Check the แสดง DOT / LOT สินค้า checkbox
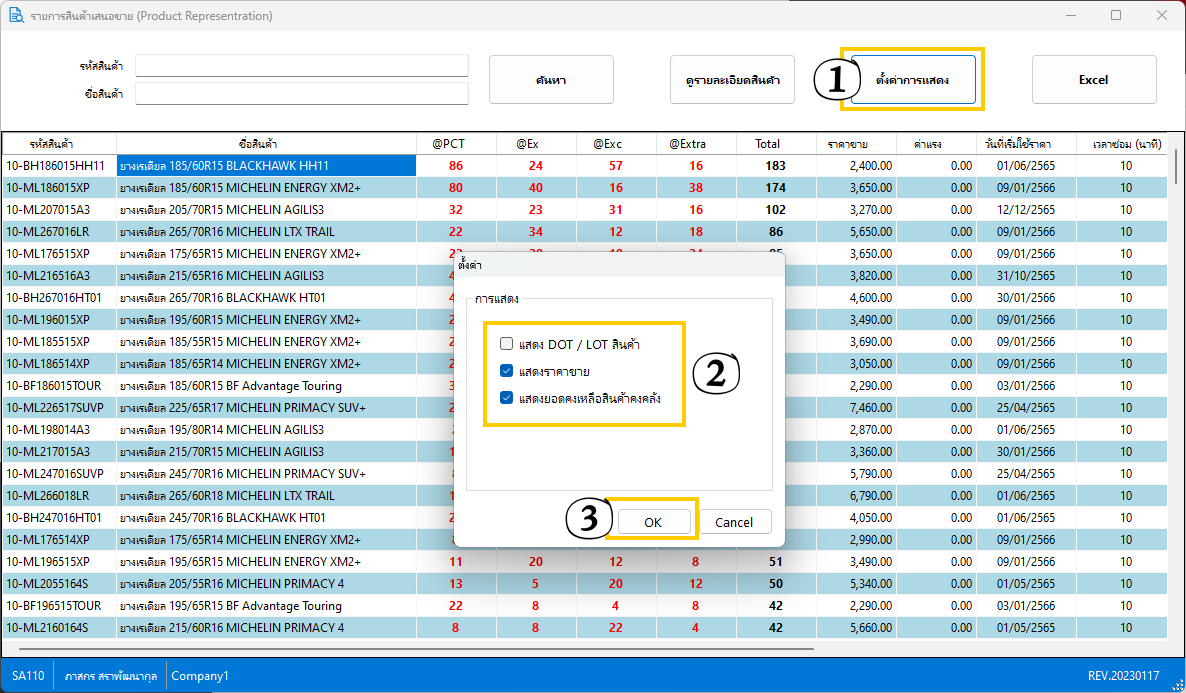Screen dimensions: 1186x693 pyautogui.click(x=507, y=344)
